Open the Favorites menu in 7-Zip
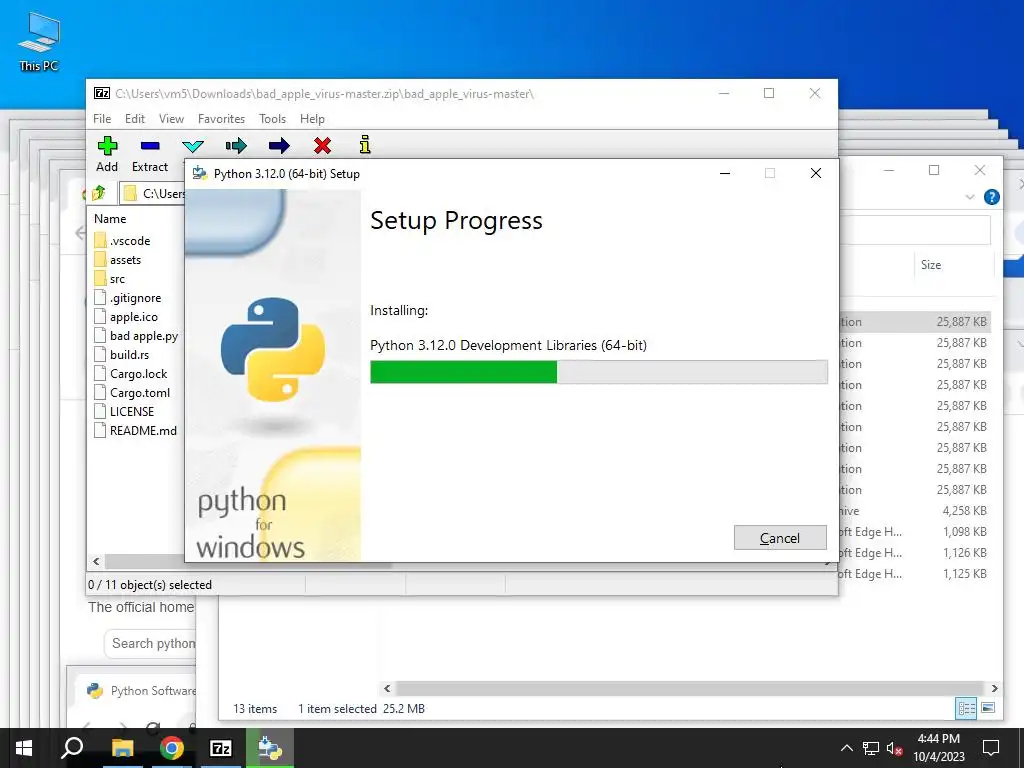Viewport: 1024px width, 768px height. click(221, 119)
